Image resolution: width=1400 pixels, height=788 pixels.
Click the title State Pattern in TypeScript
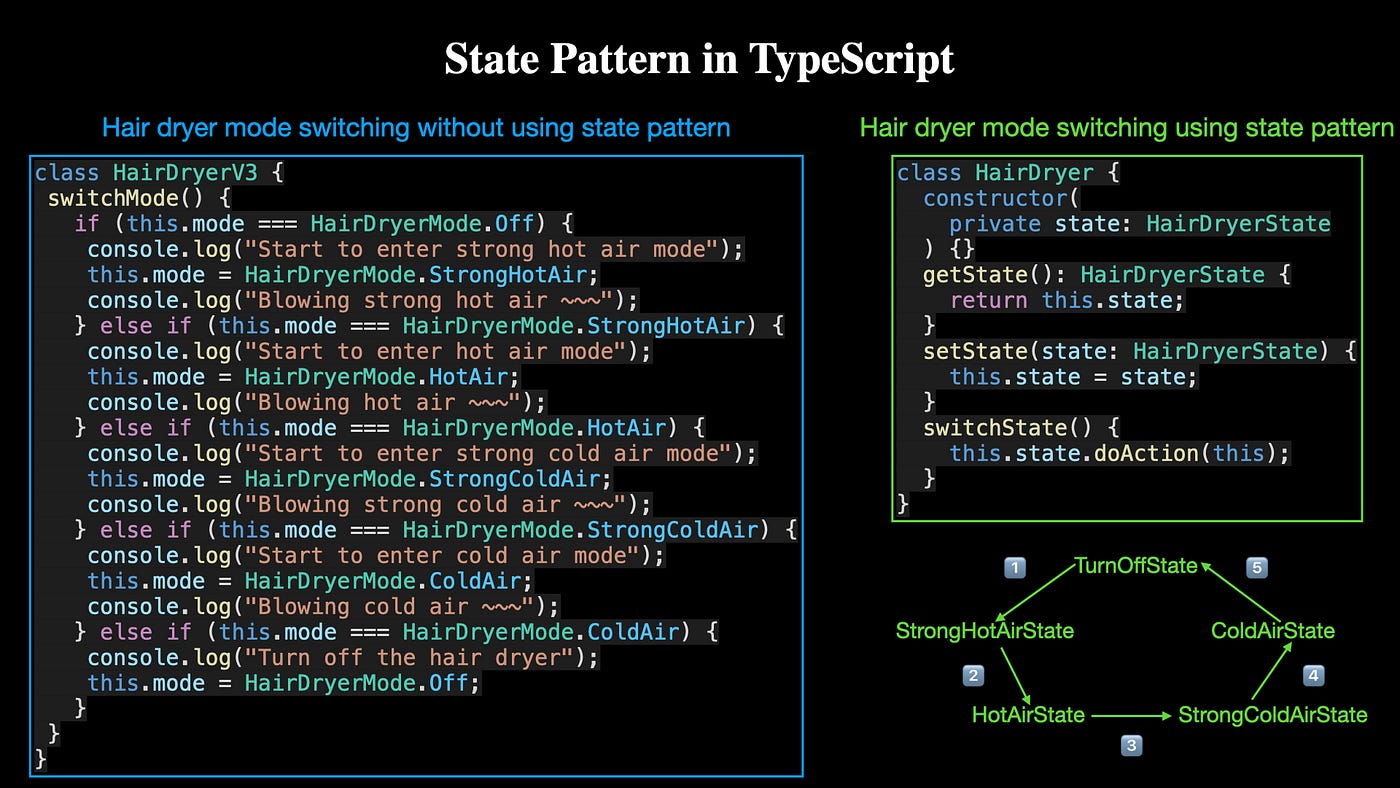(700, 58)
